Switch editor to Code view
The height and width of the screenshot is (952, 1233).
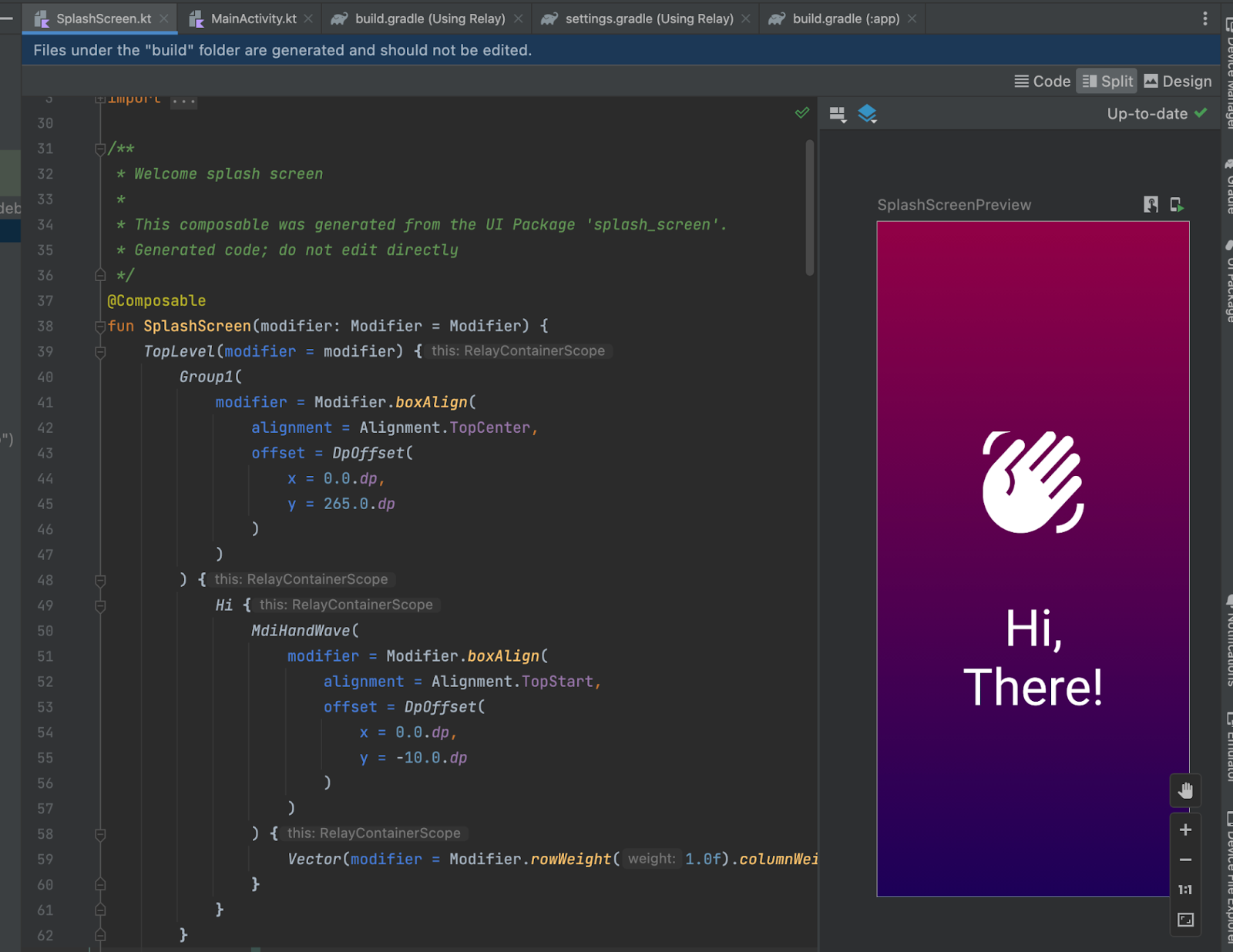pos(1043,81)
